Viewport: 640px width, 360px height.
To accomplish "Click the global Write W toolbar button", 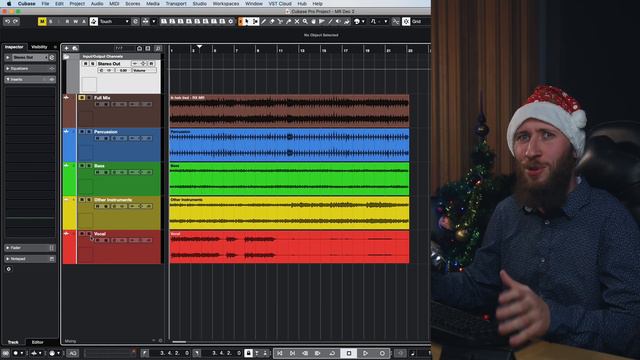I will point(76,21).
